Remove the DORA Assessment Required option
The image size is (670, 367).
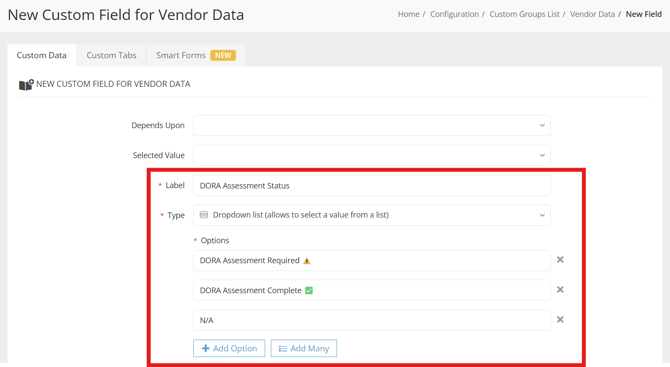(560, 260)
